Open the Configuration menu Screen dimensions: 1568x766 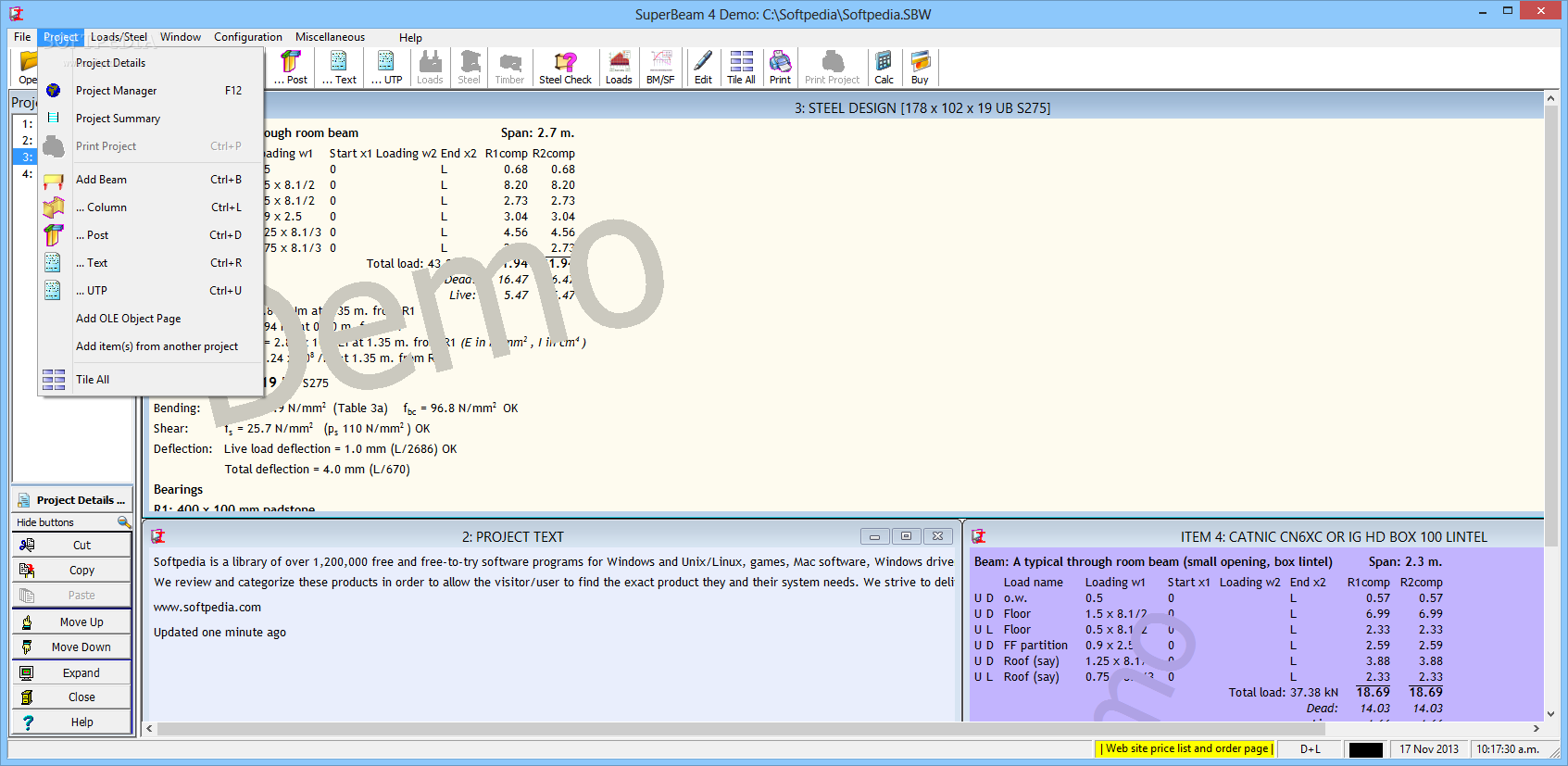pyautogui.click(x=248, y=37)
